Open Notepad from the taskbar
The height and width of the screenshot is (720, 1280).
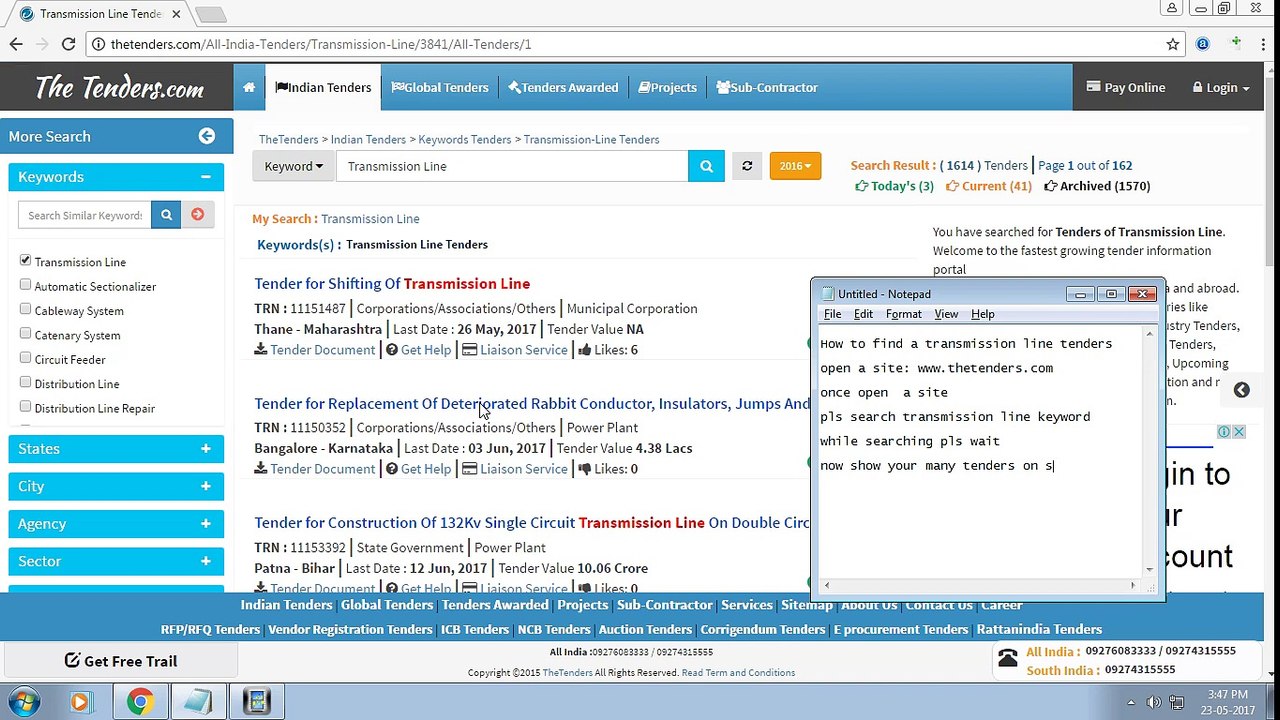198,702
